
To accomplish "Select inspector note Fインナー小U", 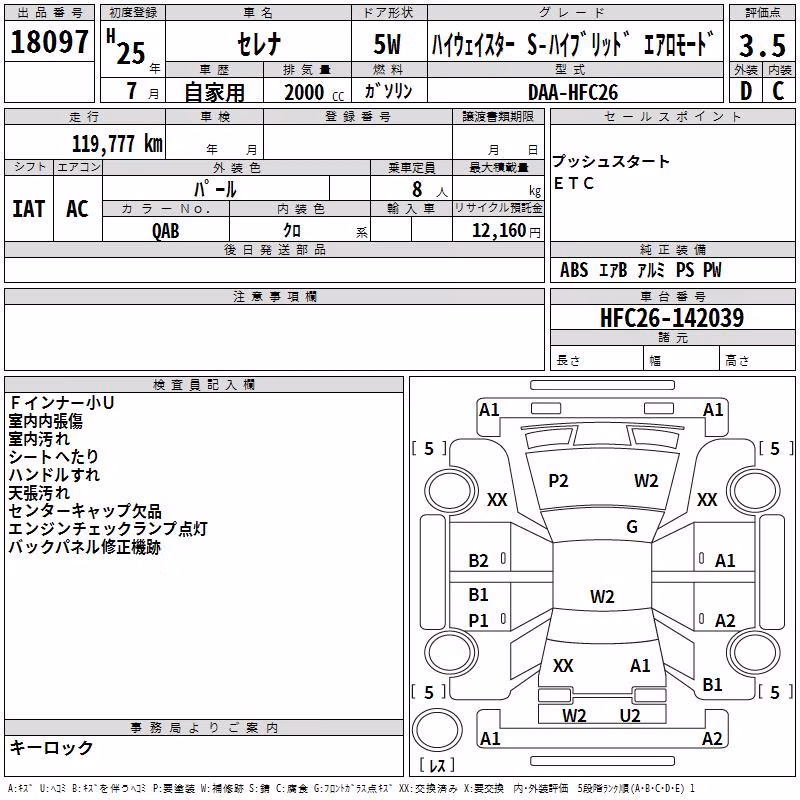I will [62, 403].
